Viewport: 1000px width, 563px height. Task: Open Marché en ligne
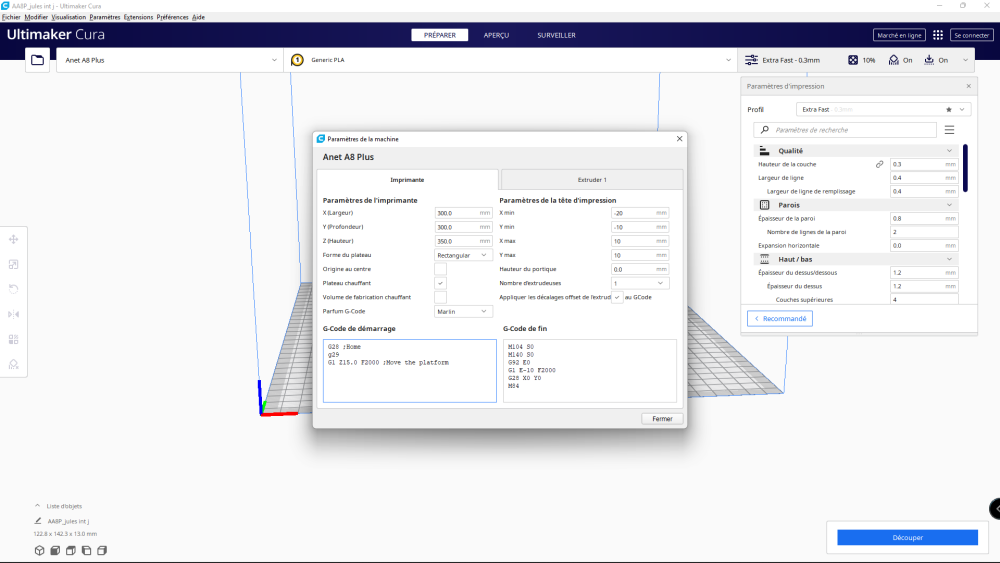[899, 35]
